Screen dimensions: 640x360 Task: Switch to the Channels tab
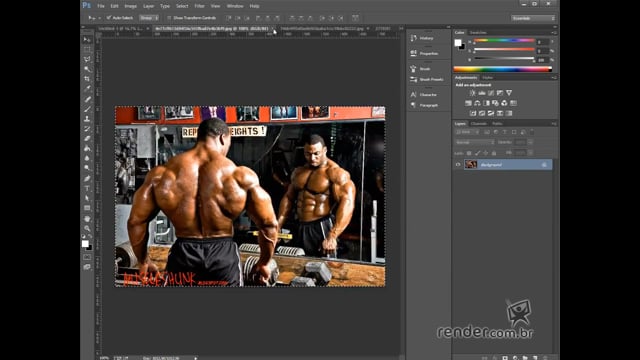tap(478, 124)
